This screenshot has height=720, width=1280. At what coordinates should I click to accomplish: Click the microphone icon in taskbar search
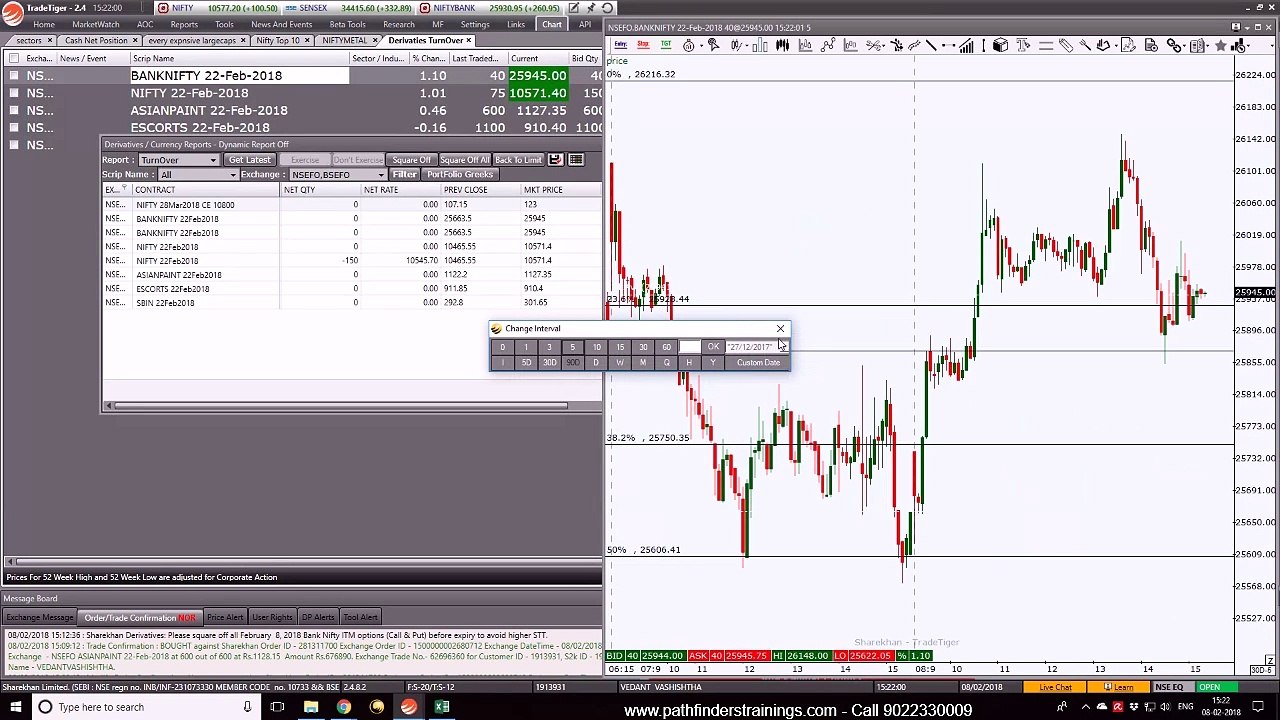[247, 707]
